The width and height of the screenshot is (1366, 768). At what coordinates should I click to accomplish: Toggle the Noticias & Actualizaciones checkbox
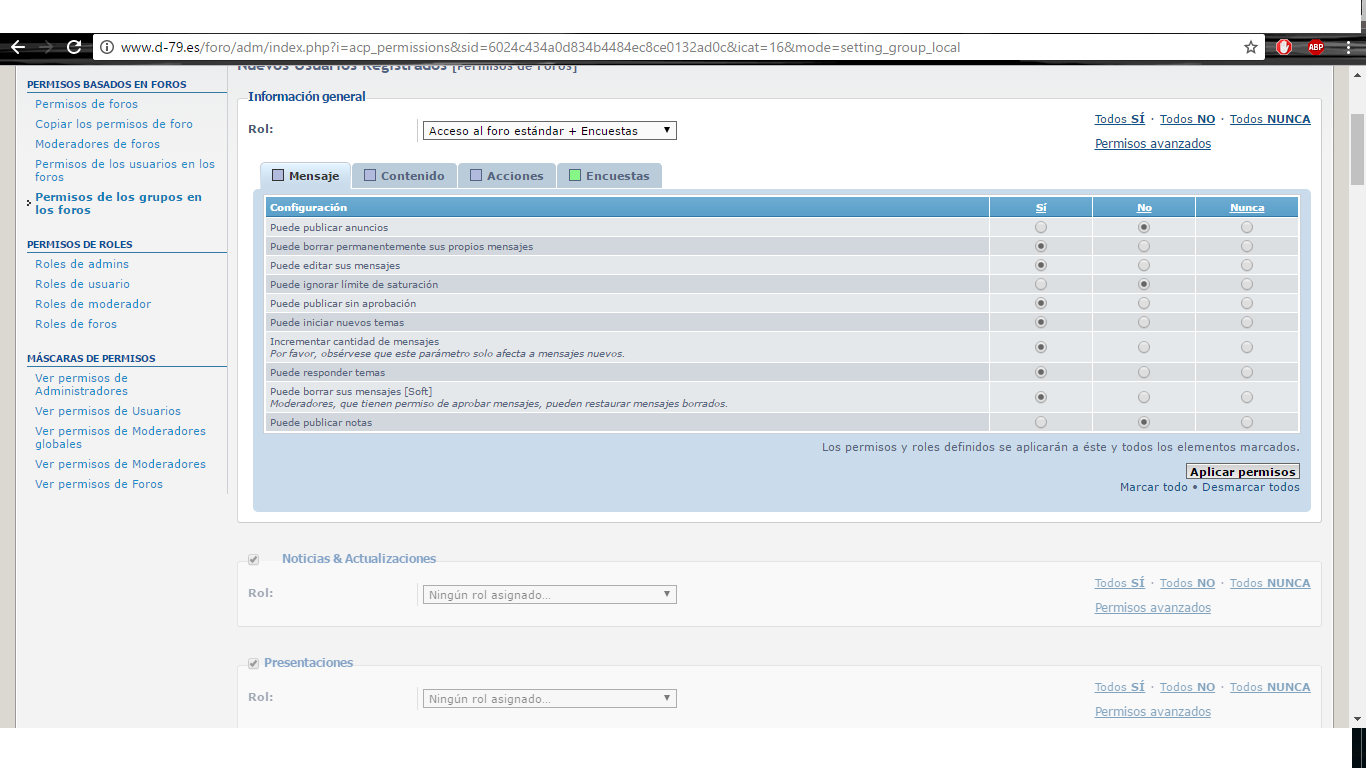tap(254, 559)
